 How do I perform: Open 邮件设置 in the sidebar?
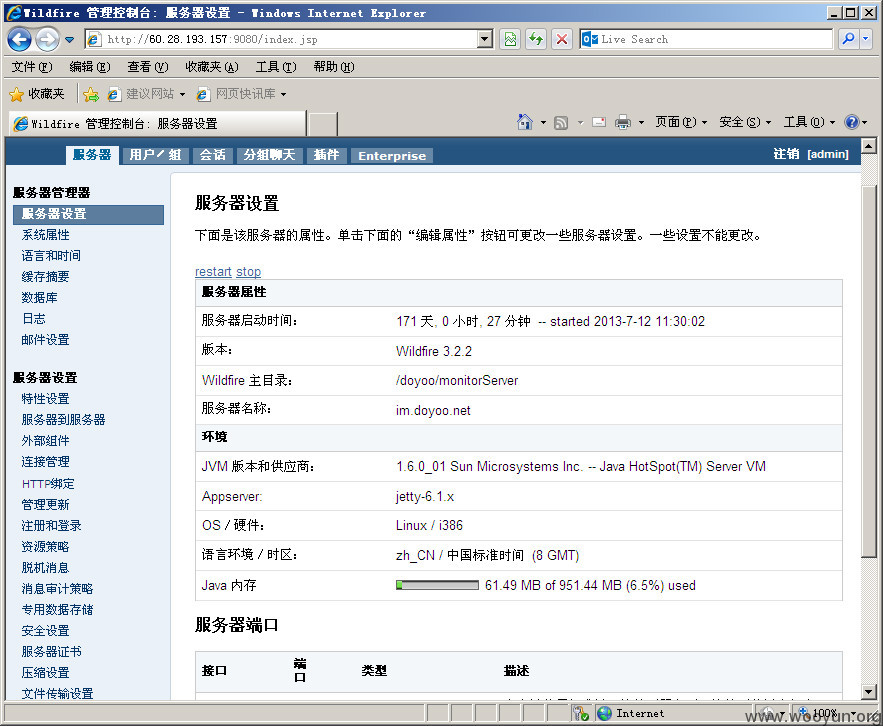(46, 340)
